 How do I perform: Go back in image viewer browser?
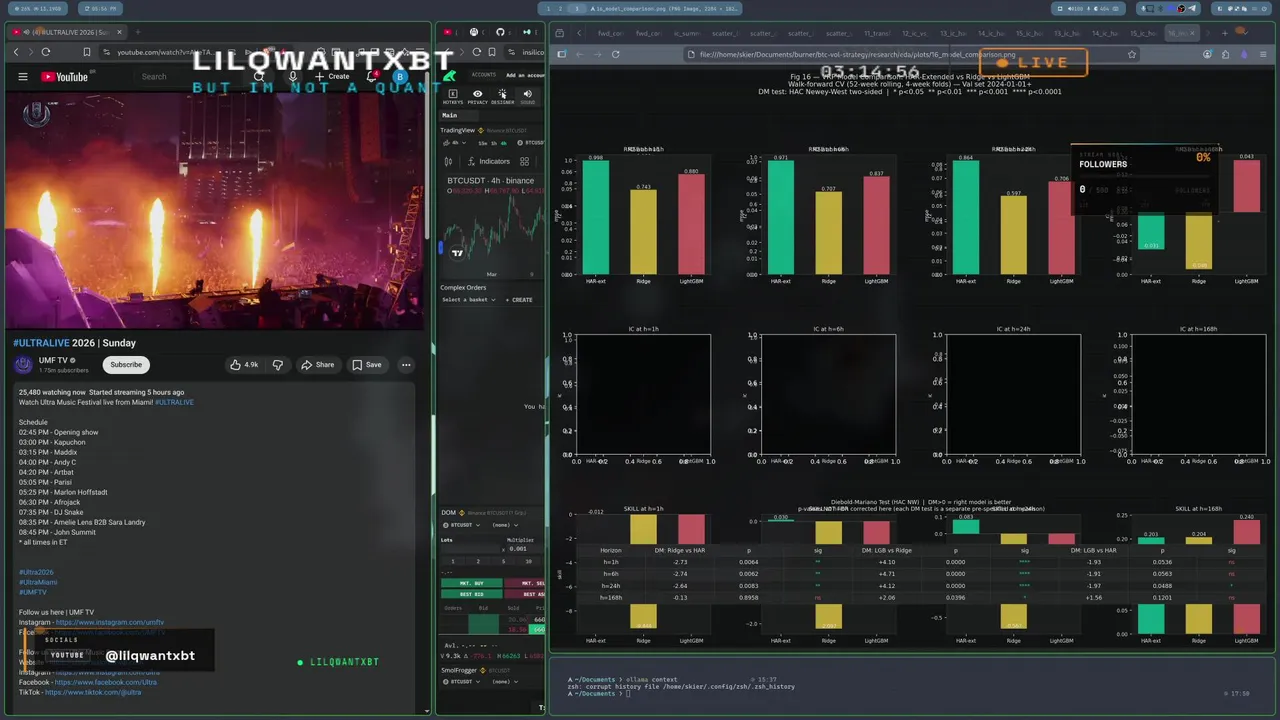click(x=579, y=54)
